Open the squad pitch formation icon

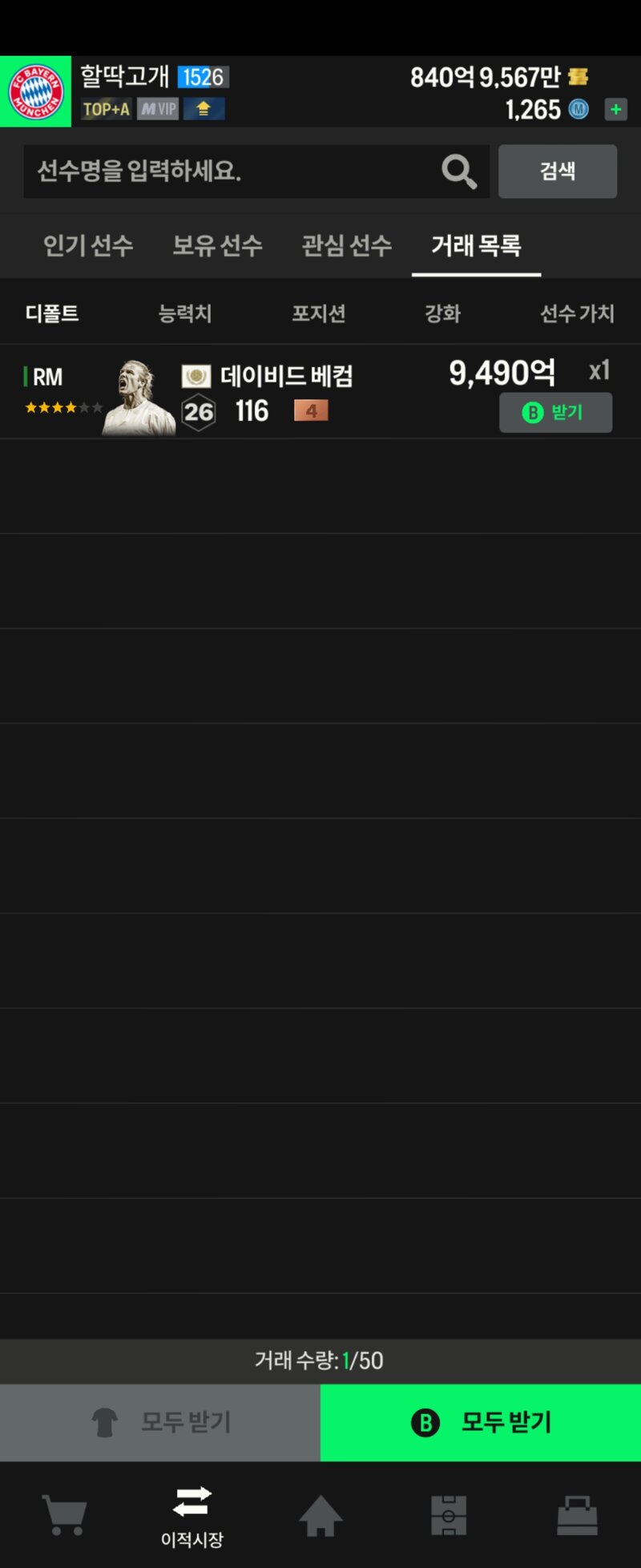449,1515
